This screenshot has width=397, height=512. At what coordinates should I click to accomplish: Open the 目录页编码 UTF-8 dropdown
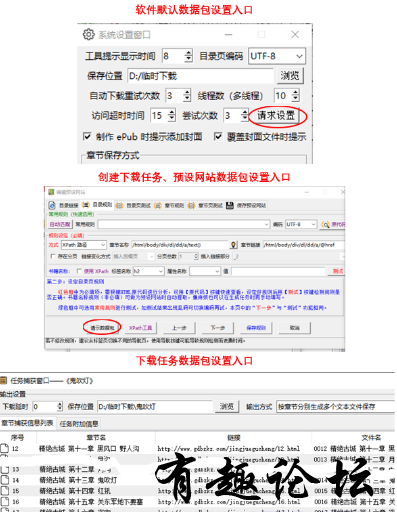276,56
